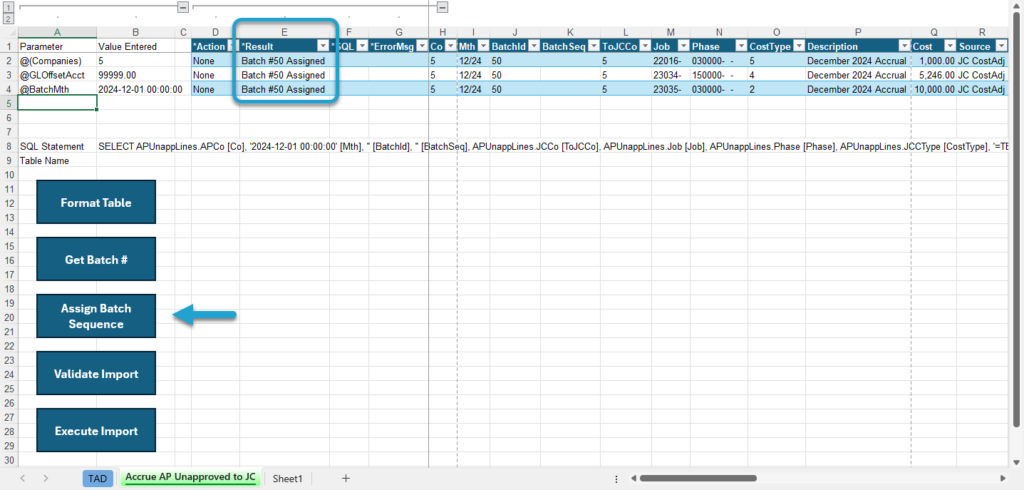1024x490 pixels.
Task: Click the SELECT APUnappLines SQL text cell
Action: (552, 146)
